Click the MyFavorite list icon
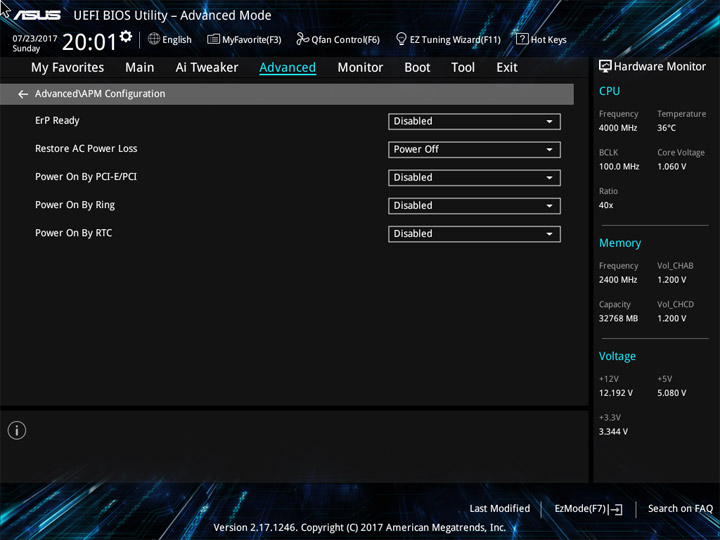 [213, 39]
